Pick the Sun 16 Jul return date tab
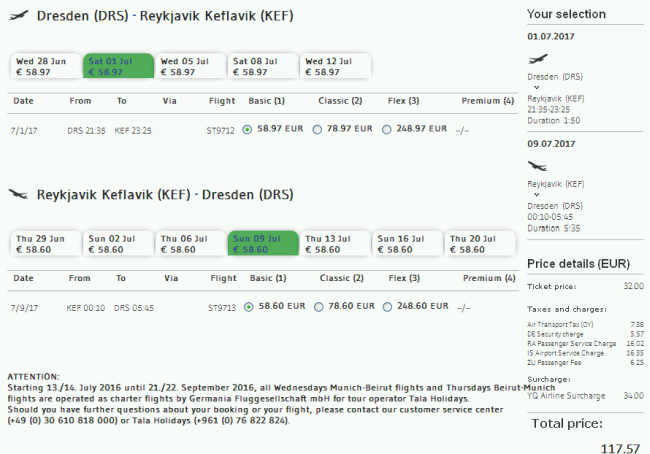Screen dimensions: 650x454 [407, 243]
